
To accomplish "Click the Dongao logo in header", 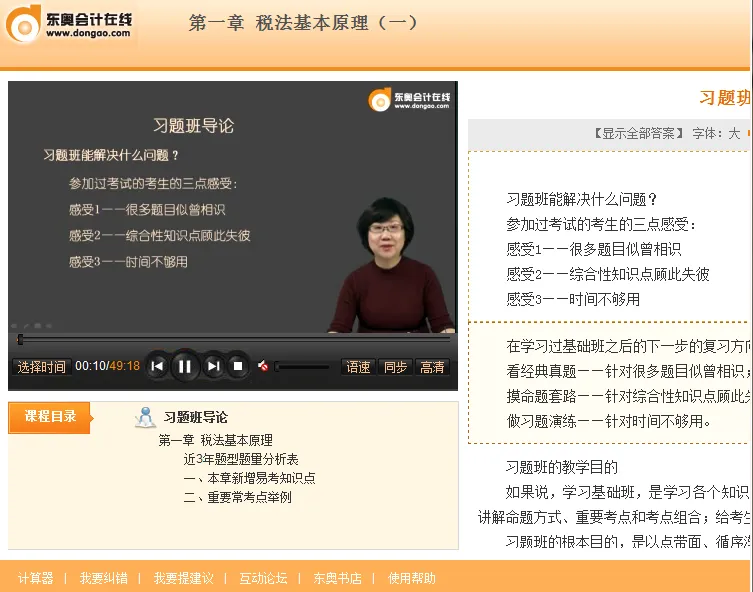I will pos(70,24).
